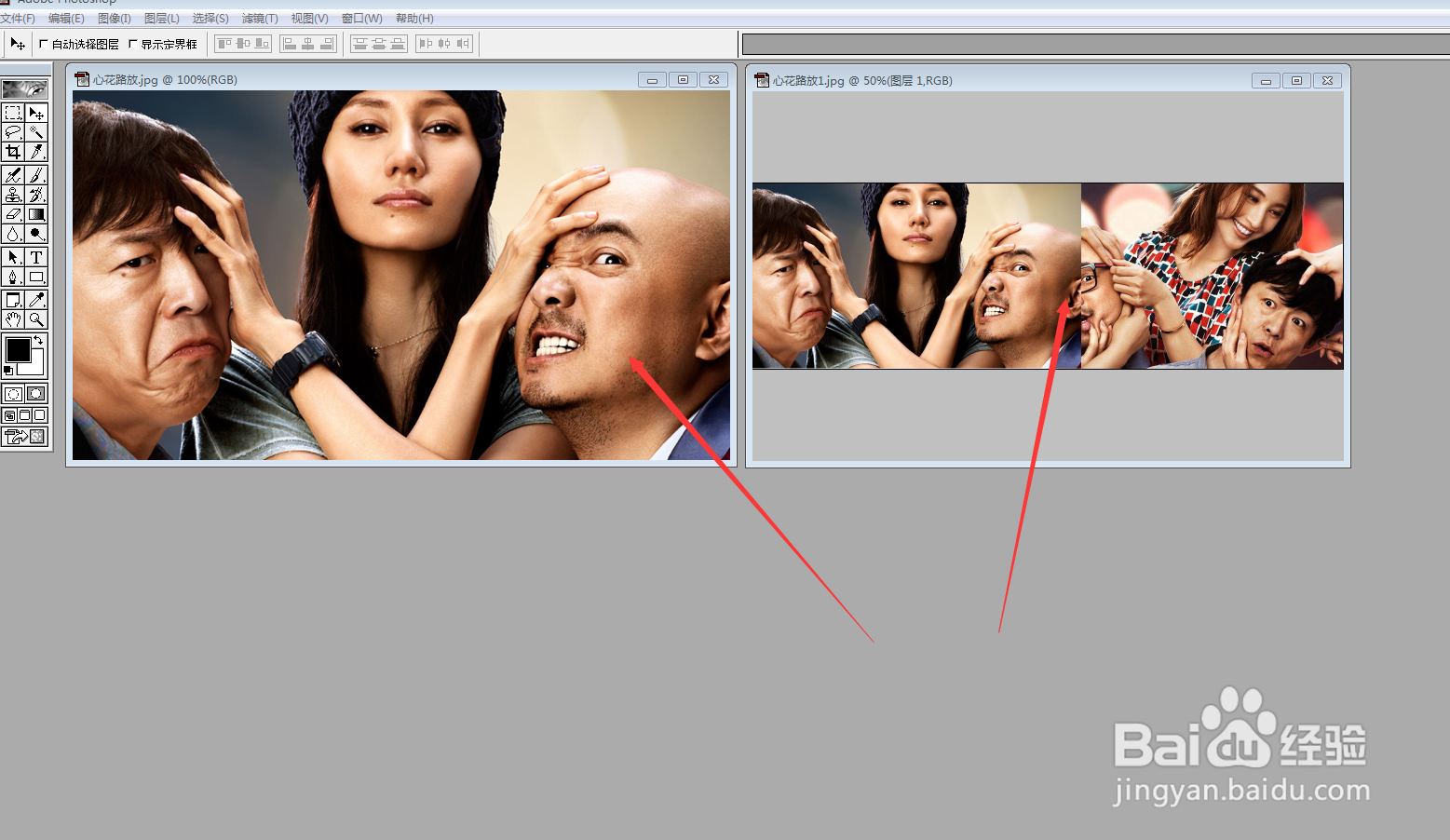
Task: Distribute top edges of layers
Action: click(360, 44)
